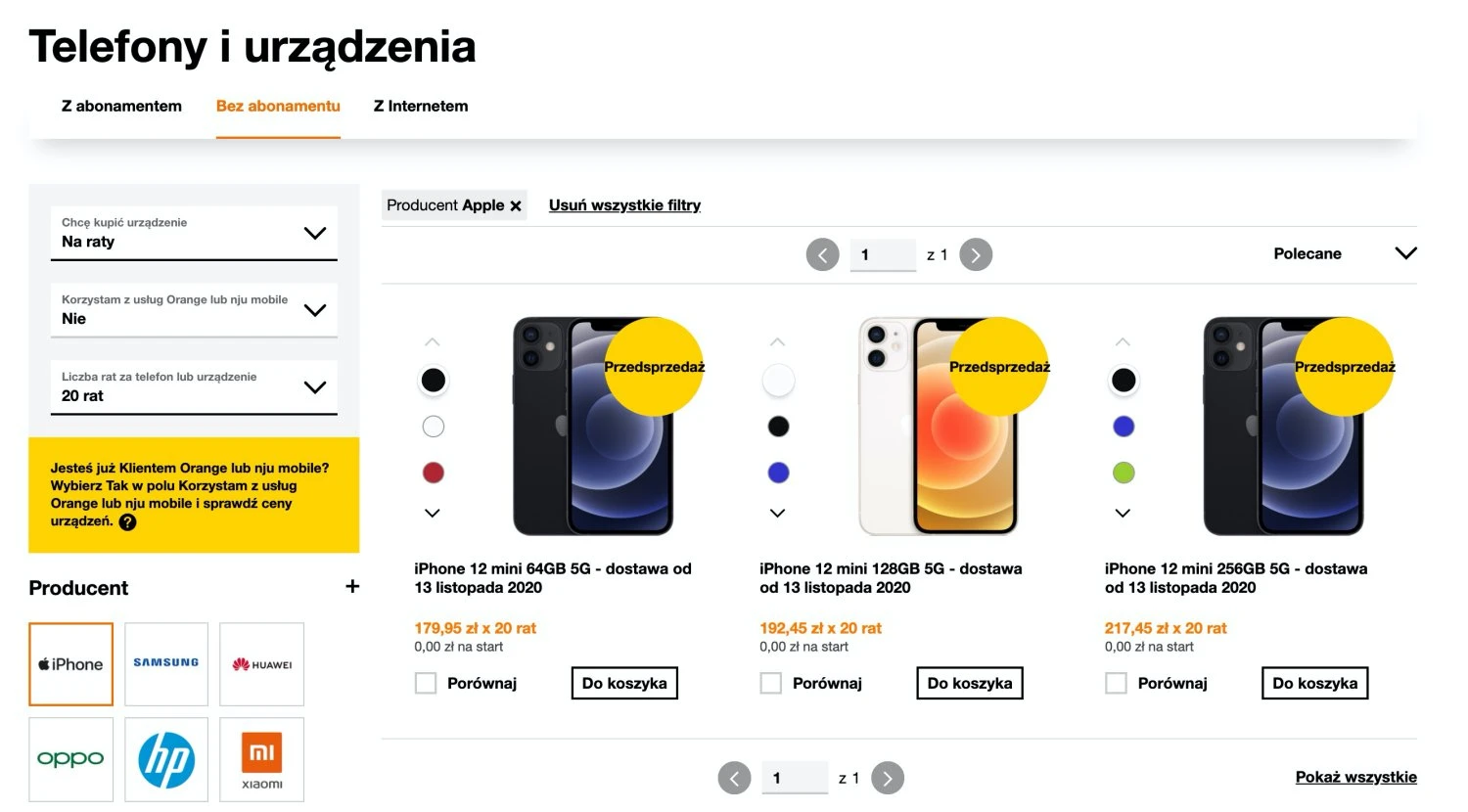Add iPhone 12 mini 64GB Do koszyka
The width and height of the screenshot is (1468, 812).
pos(624,683)
